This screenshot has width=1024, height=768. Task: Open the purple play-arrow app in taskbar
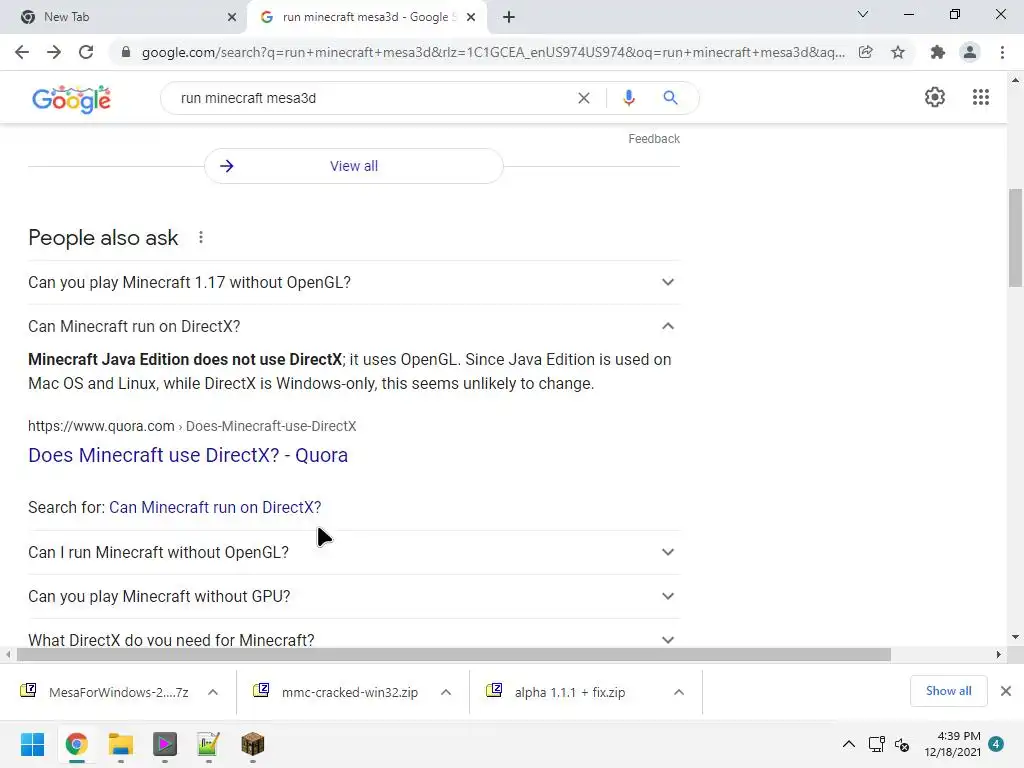(165, 744)
